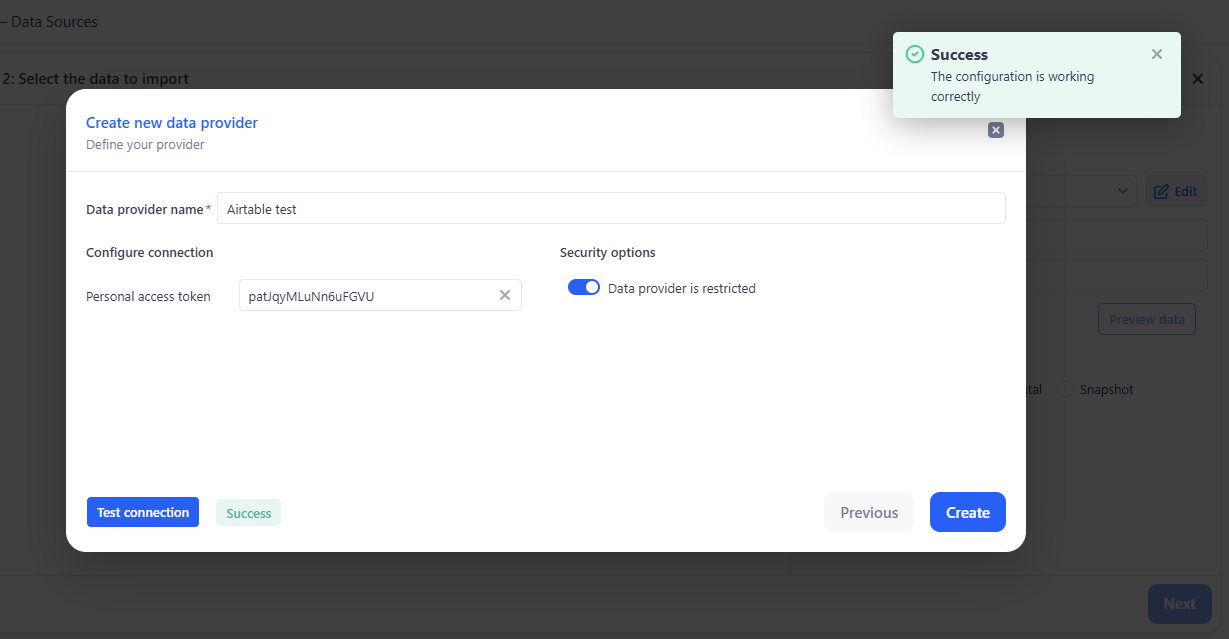Click the green checkmark icon in the toast
The width and height of the screenshot is (1229, 639).
(x=913, y=54)
